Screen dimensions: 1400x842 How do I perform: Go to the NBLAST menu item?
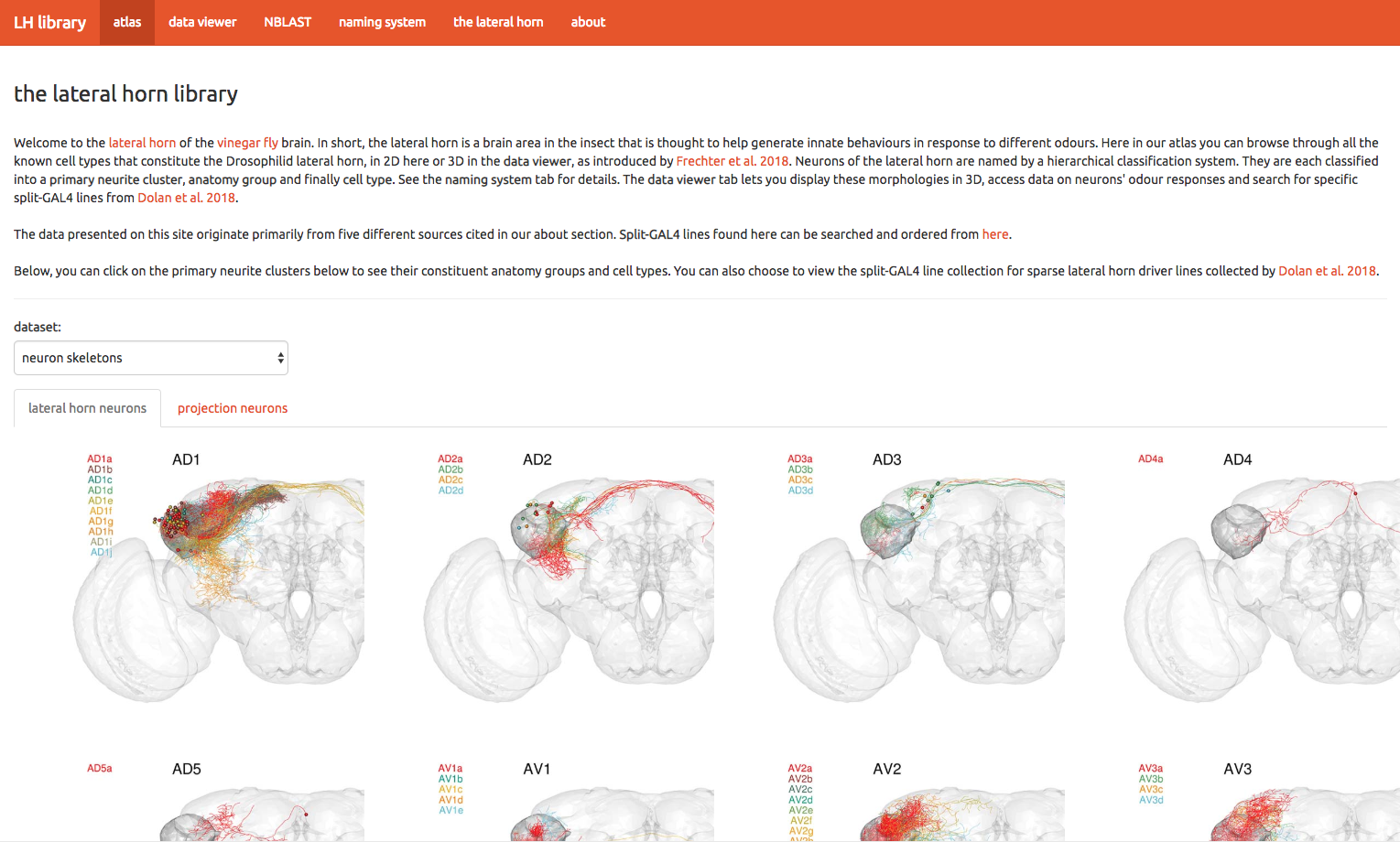click(288, 22)
